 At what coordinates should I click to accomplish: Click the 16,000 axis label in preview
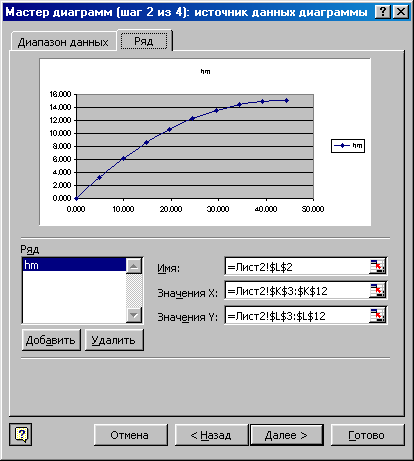[x=60, y=94]
